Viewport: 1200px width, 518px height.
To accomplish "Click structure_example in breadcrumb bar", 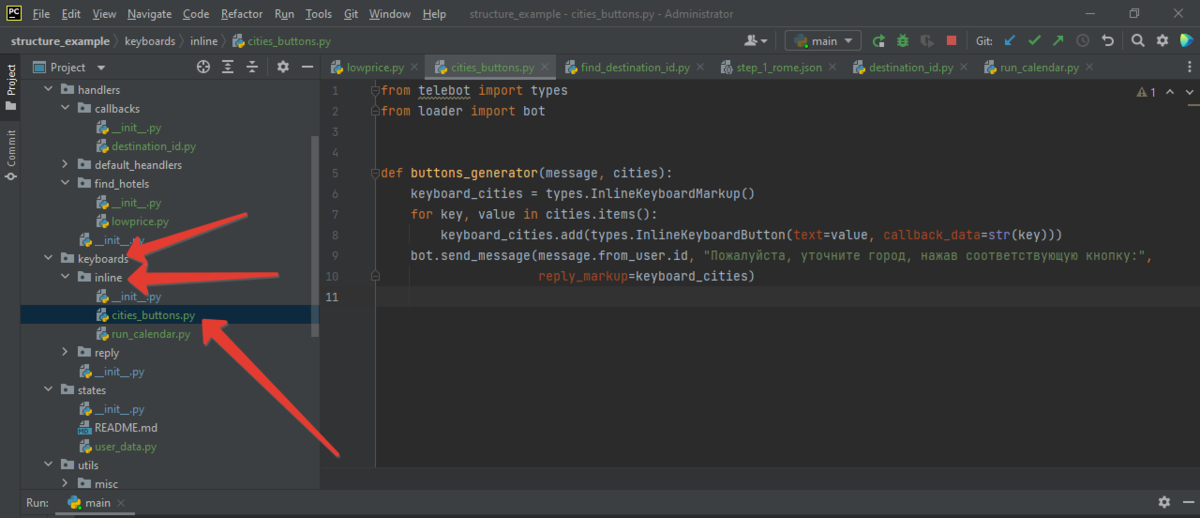I will click(x=60, y=41).
